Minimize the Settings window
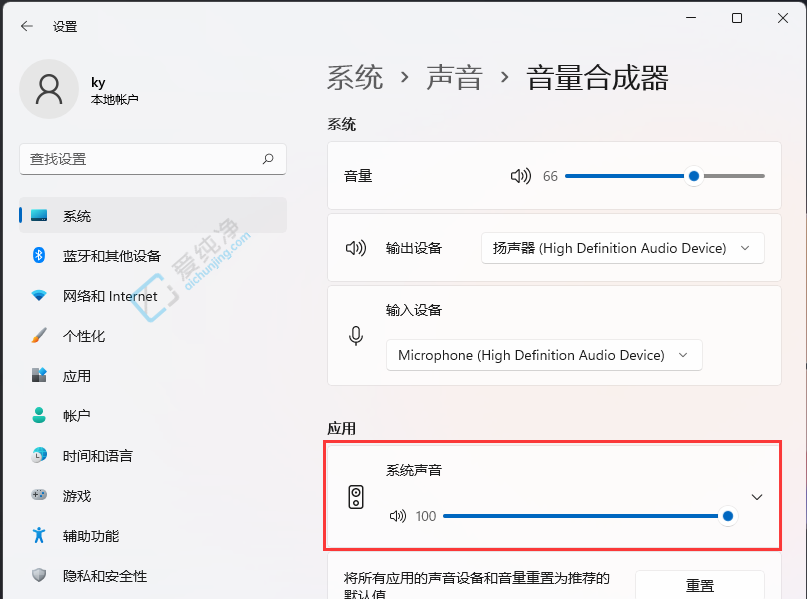The height and width of the screenshot is (599, 807). (x=691, y=18)
